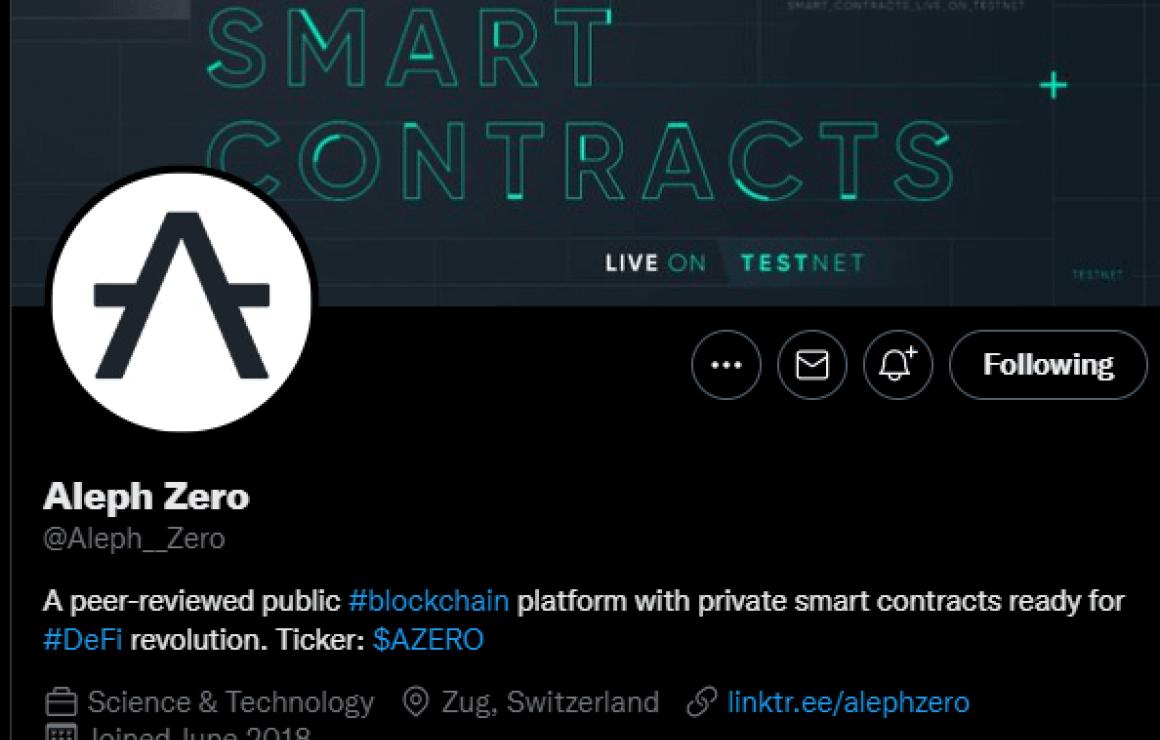Screen dimensions: 1160x740
Task: Click the $AZERO ticker link
Action: point(428,639)
